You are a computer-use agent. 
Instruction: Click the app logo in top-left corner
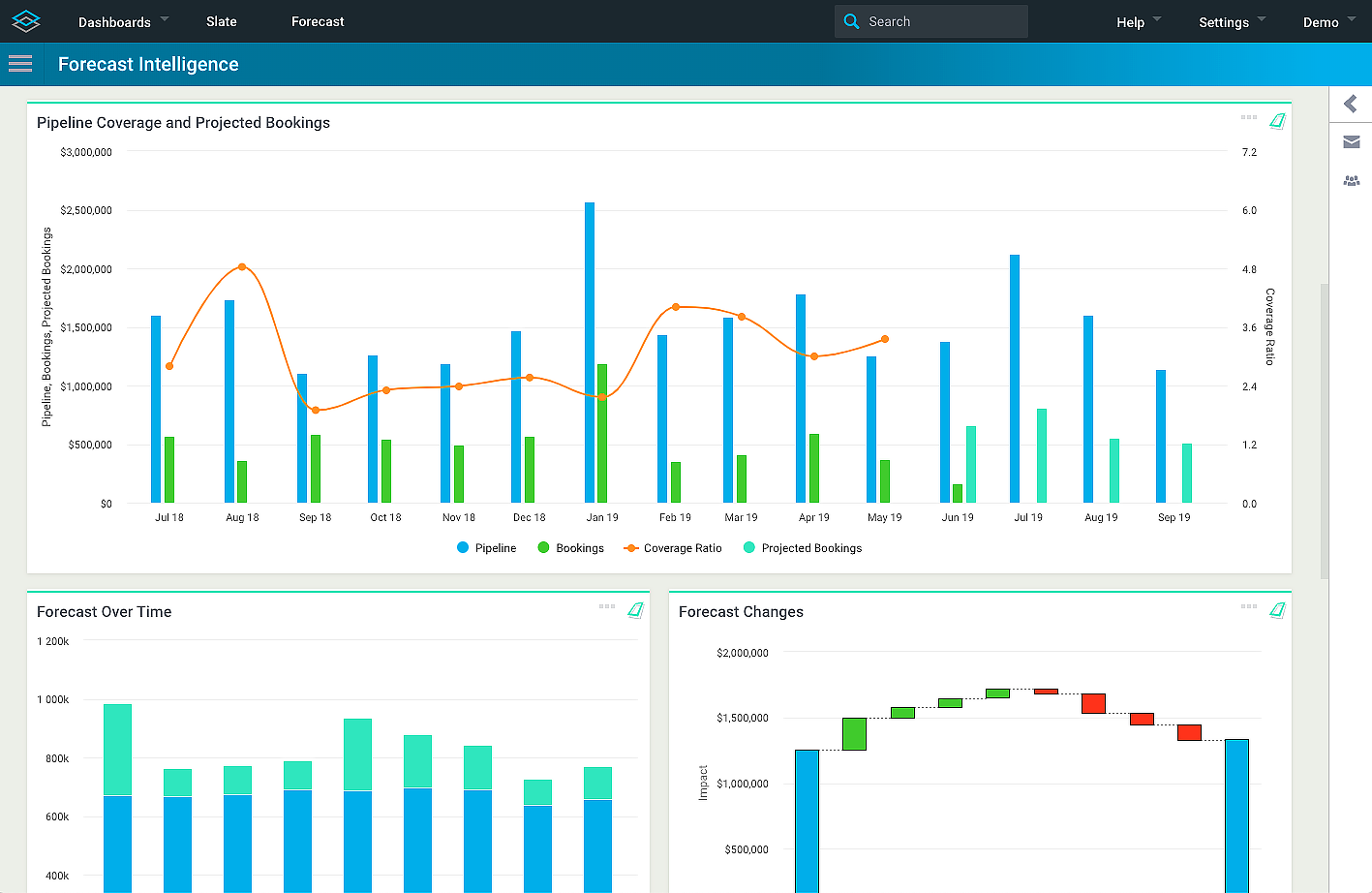pyautogui.click(x=26, y=21)
